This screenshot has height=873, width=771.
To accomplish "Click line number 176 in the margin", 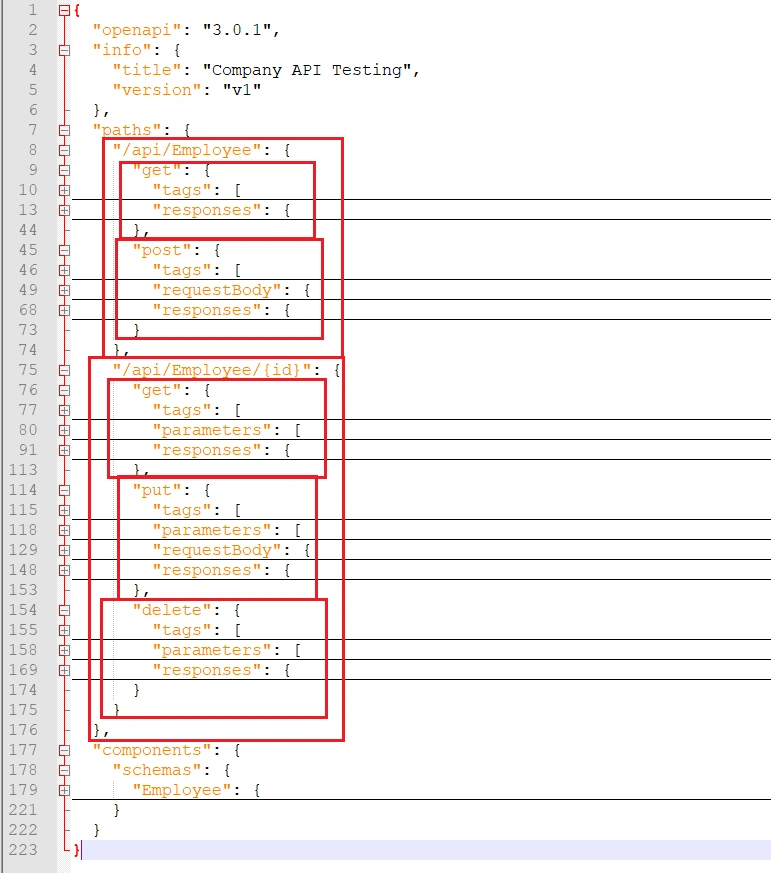I will tap(23, 730).
